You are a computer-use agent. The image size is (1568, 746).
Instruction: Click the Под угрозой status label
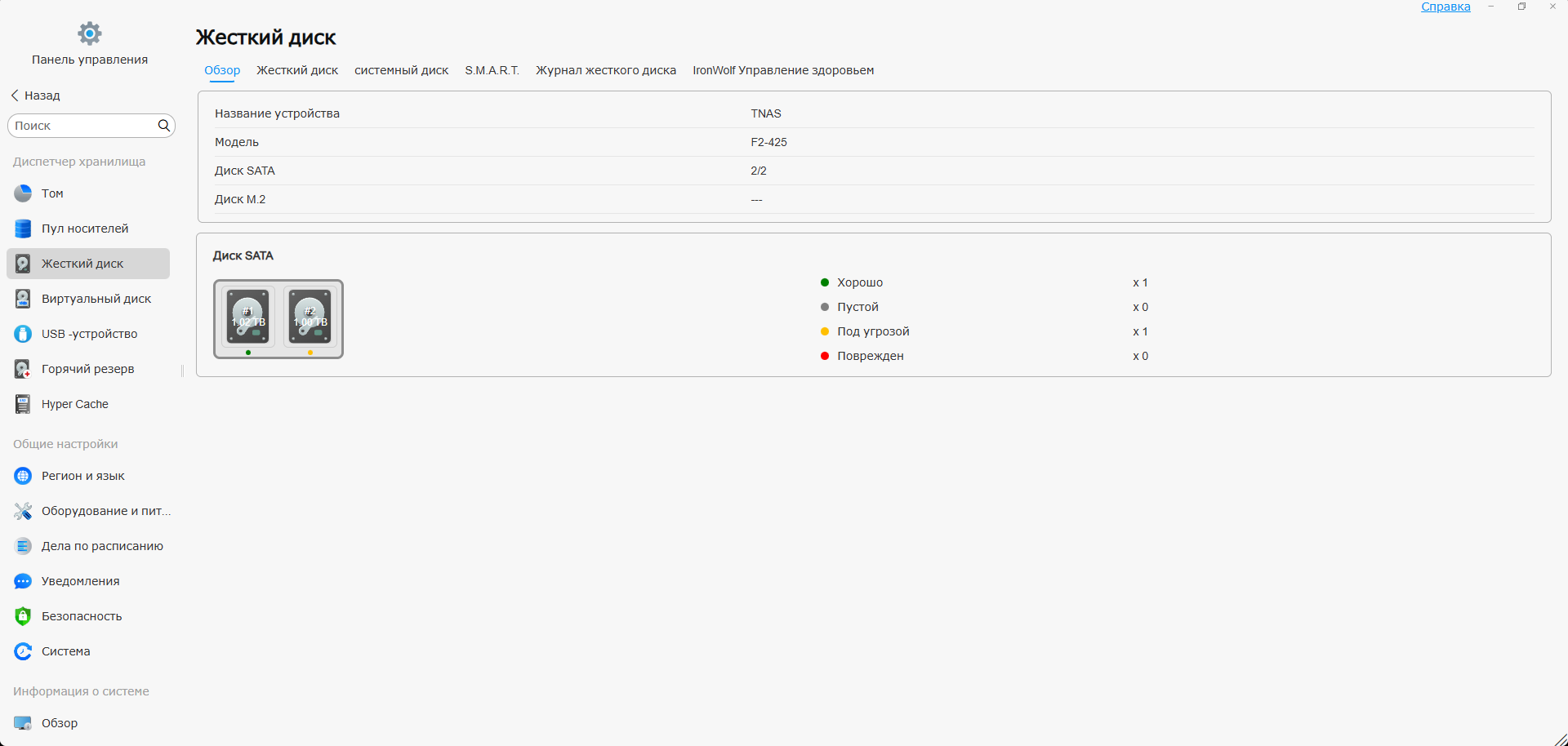point(873,331)
